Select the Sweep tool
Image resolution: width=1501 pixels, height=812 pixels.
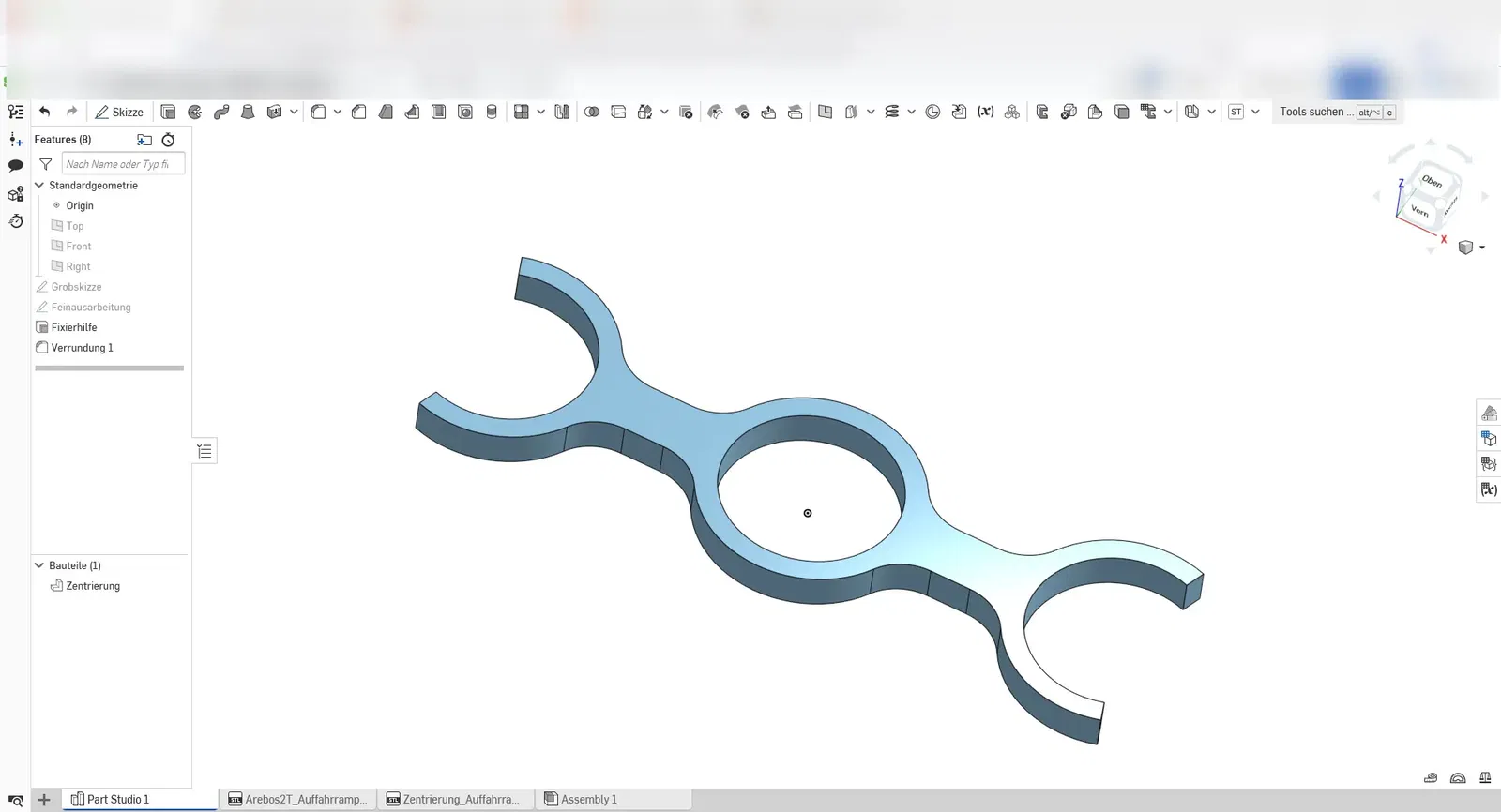click(221, 112)
